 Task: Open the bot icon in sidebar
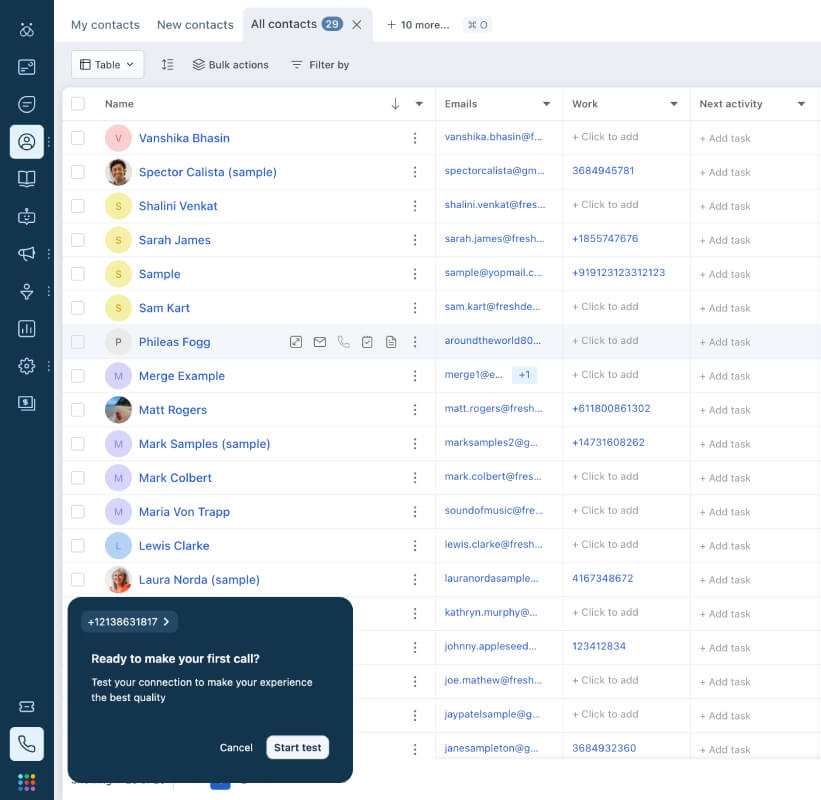coord(26,216)
